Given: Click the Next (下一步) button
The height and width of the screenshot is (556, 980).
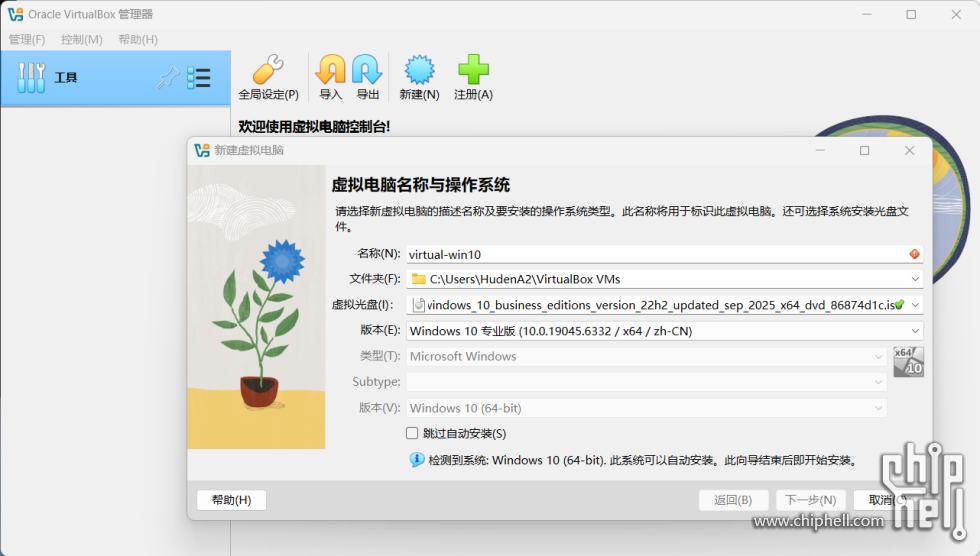Looking at the screenshot, I should coord(811,500).
